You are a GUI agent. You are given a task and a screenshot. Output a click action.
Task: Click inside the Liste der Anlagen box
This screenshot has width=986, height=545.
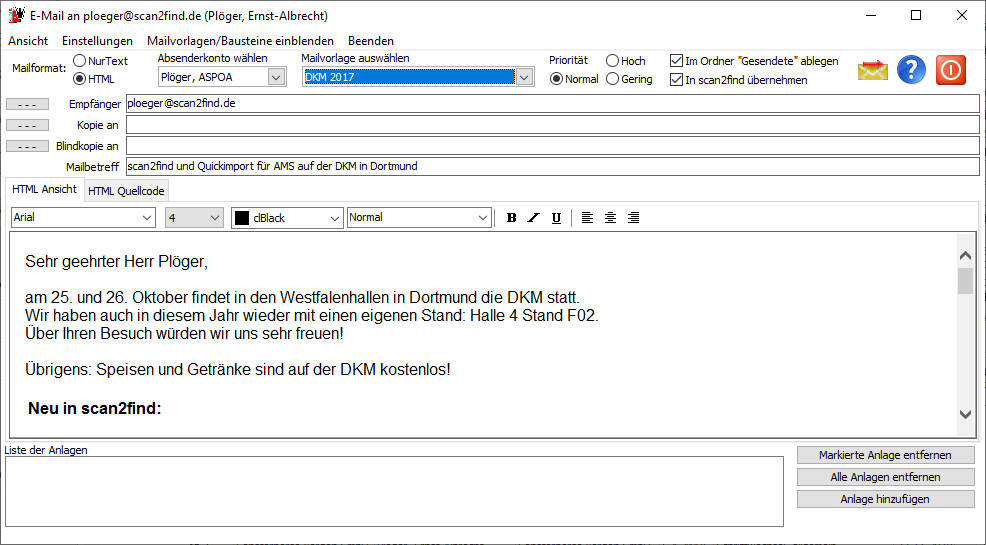coord(394,492)
